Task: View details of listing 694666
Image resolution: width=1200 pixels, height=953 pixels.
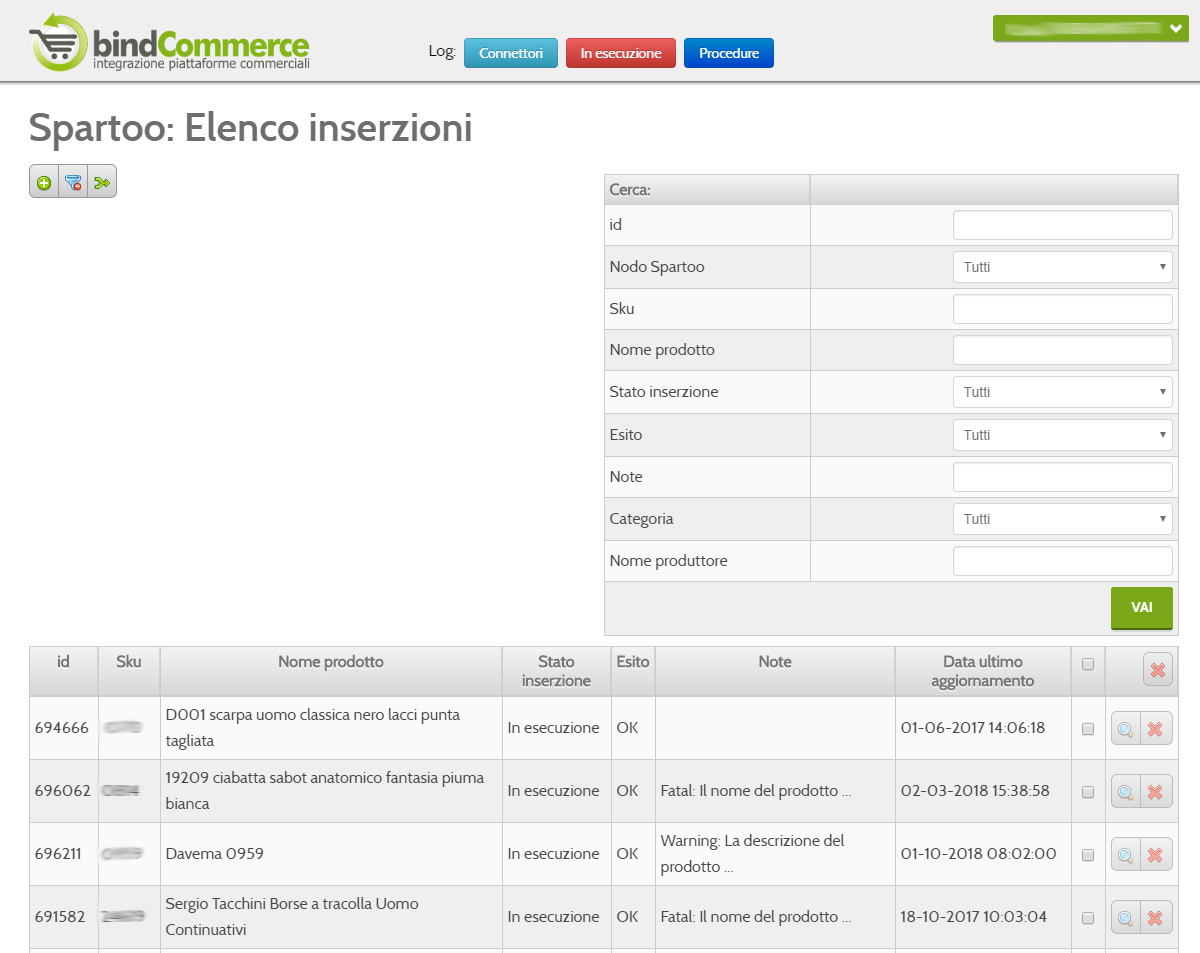Action: (x=1126, y=729)
